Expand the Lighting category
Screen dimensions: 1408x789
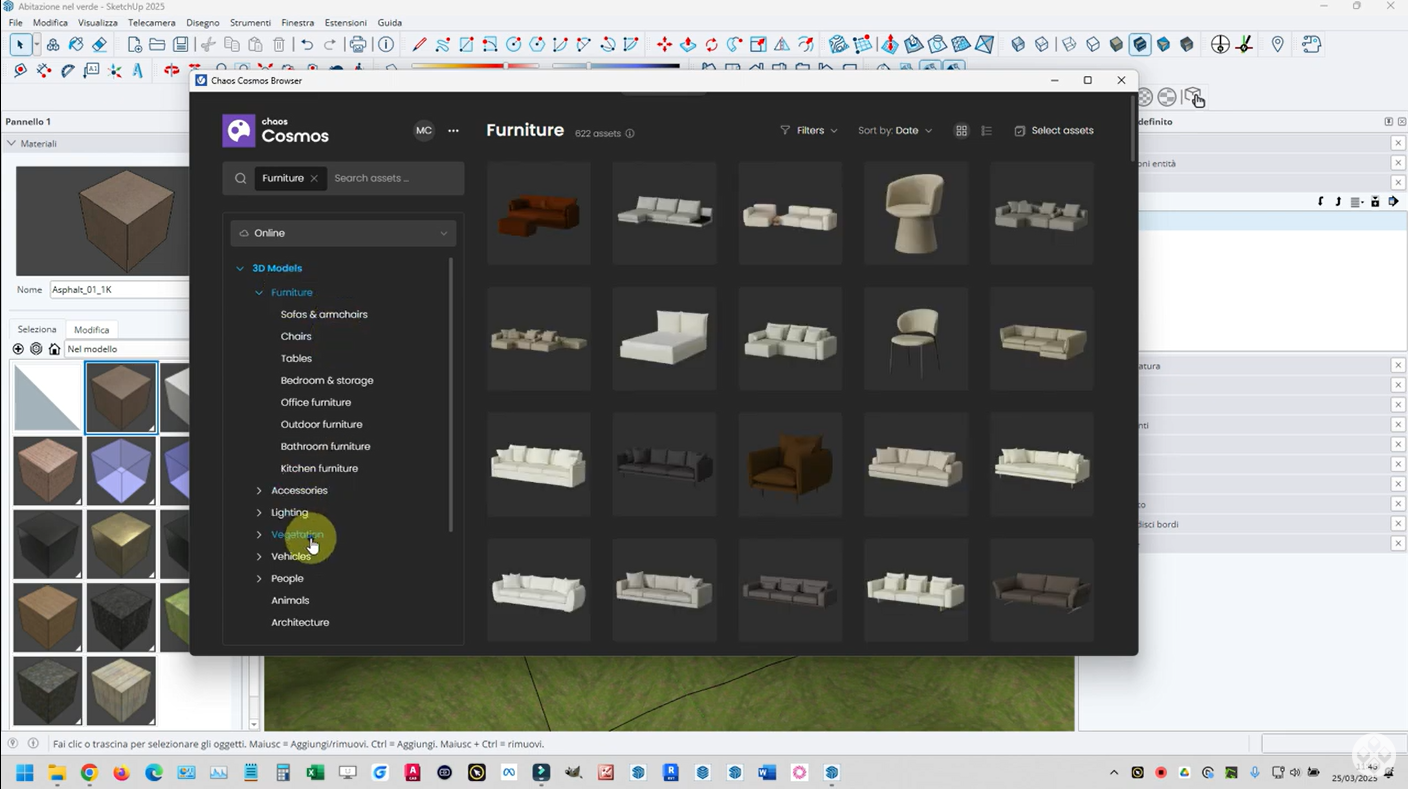pos(259,513)
